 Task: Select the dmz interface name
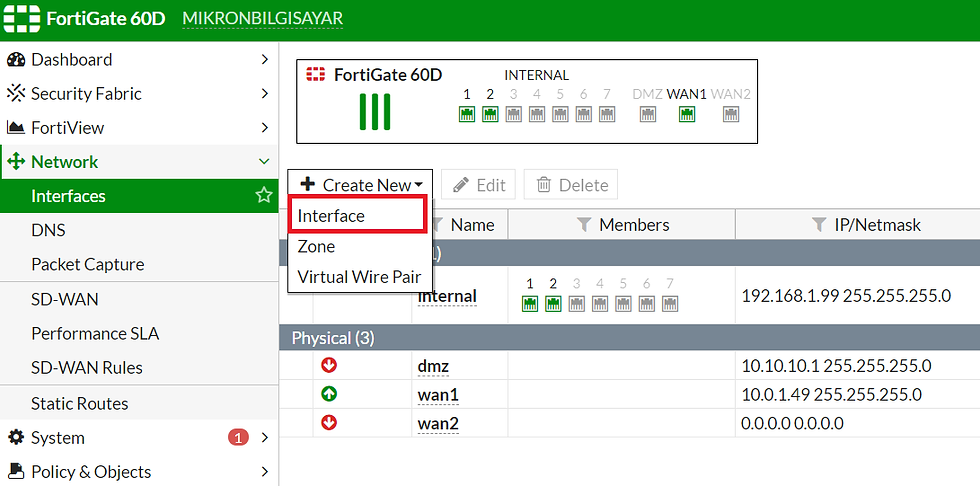[433, 366]
